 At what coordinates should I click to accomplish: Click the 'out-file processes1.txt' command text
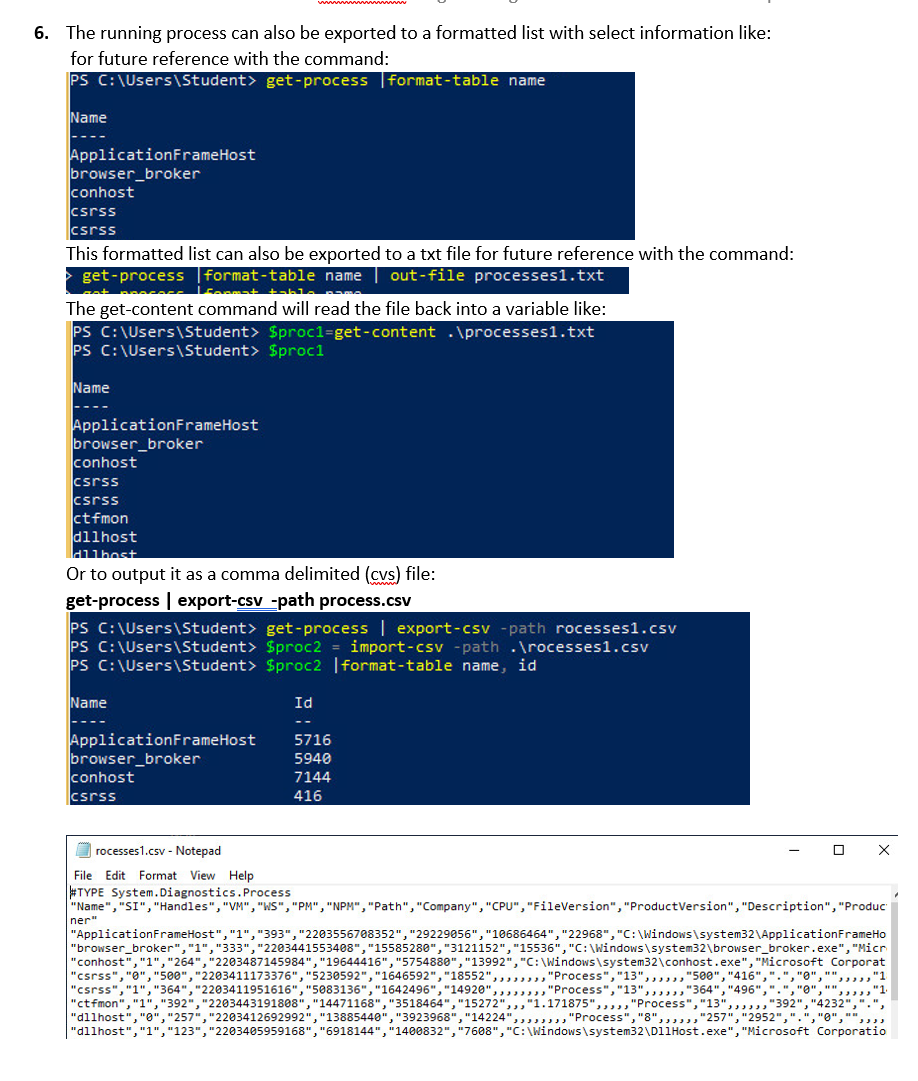point(497,275)
